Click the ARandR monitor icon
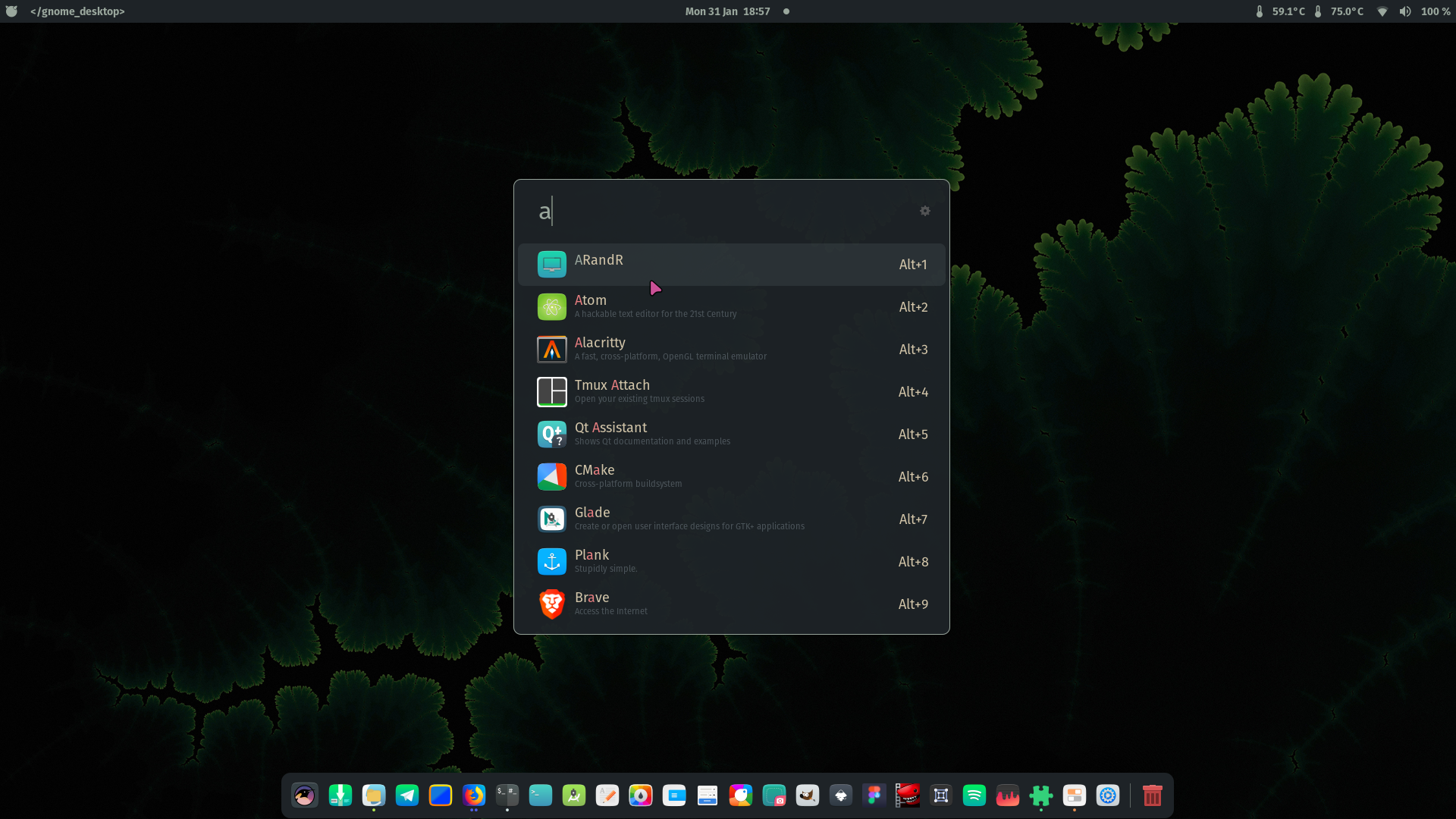 click(x=552, y=265)
